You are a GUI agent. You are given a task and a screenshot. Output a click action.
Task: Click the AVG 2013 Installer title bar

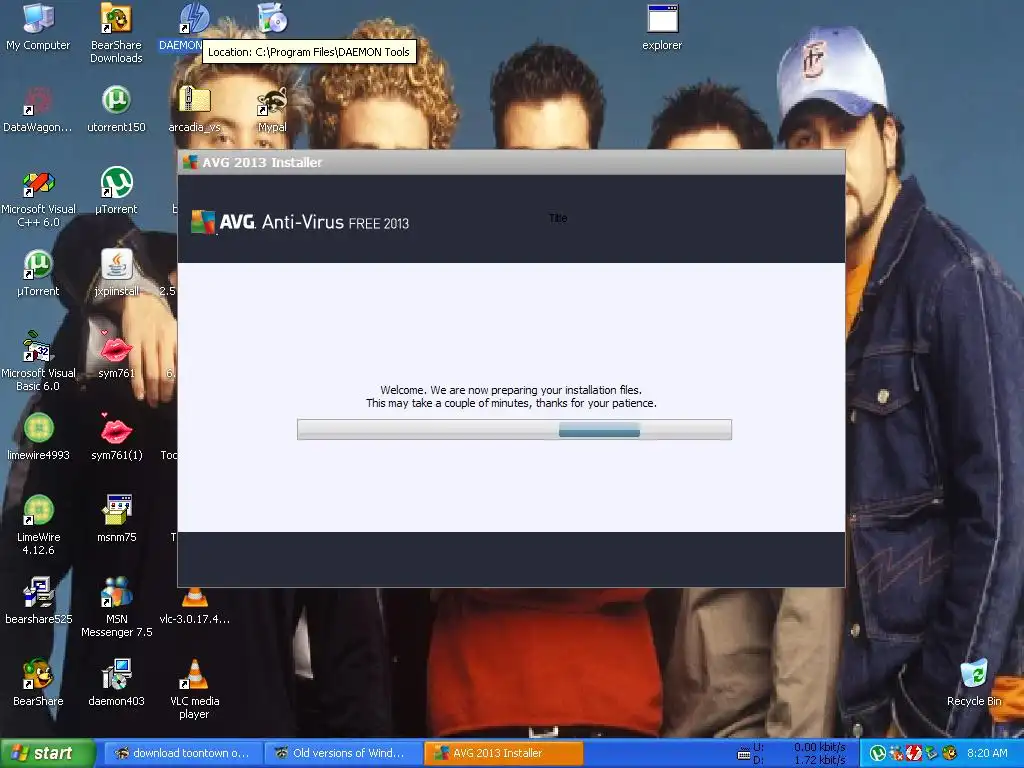(511, 162)
